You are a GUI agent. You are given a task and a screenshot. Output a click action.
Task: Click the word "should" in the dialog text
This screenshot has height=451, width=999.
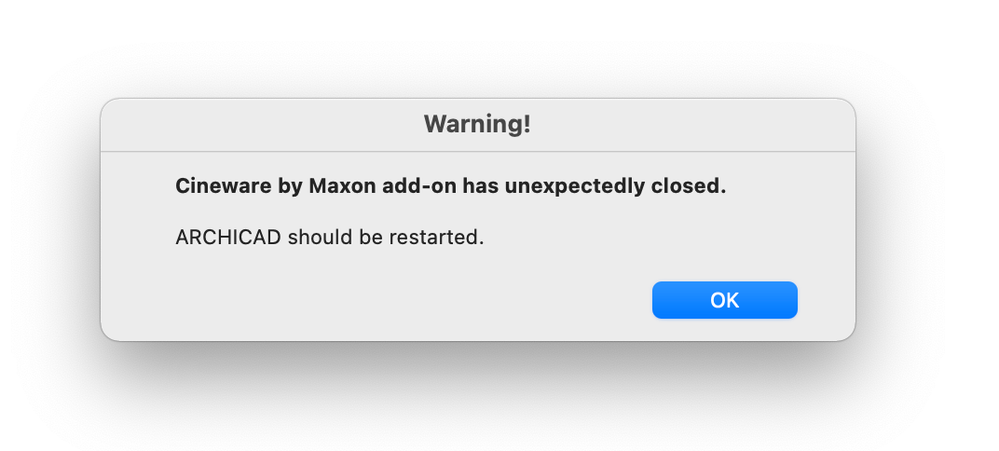pyautogui.click(x=316, y=239)
